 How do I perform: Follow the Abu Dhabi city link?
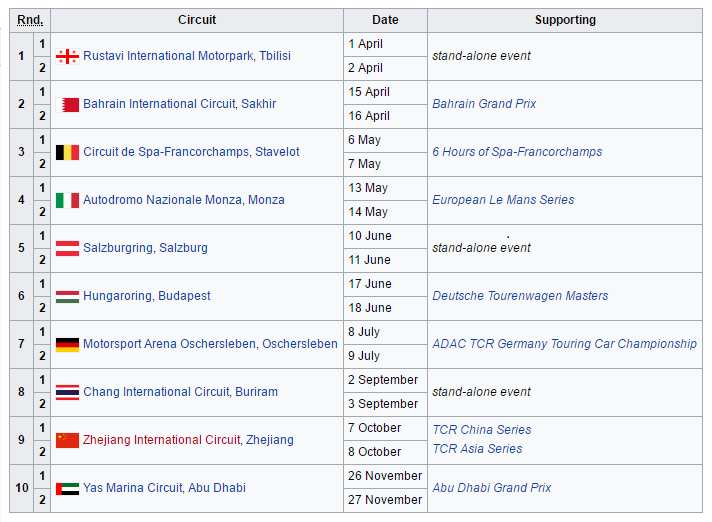tap(217, 488)
